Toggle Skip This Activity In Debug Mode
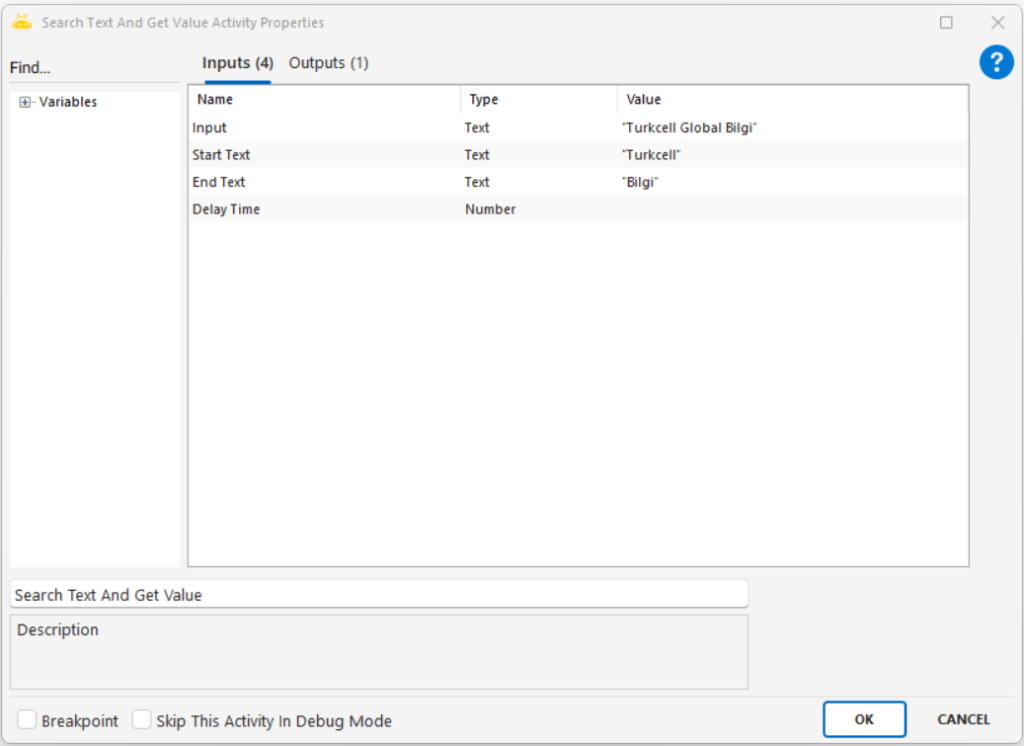The width and height of the screenshot is (1024, 746). tap(142, 720)
